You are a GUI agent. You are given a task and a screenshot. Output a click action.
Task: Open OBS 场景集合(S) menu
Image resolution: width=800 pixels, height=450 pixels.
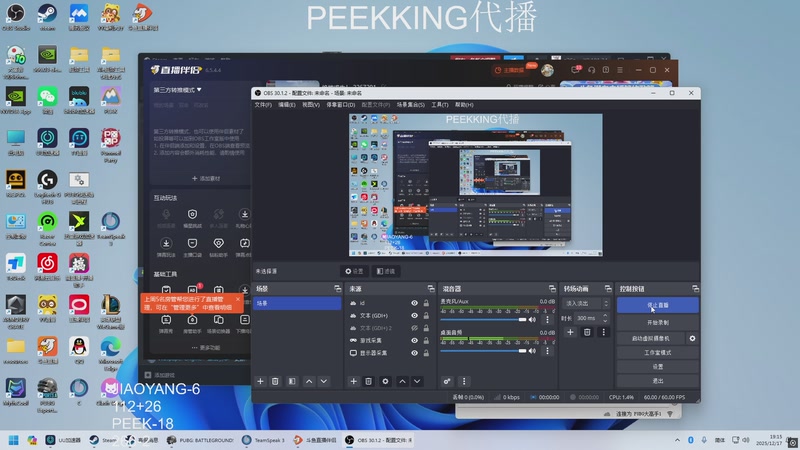pyautogui.click(x=411, y=105)
